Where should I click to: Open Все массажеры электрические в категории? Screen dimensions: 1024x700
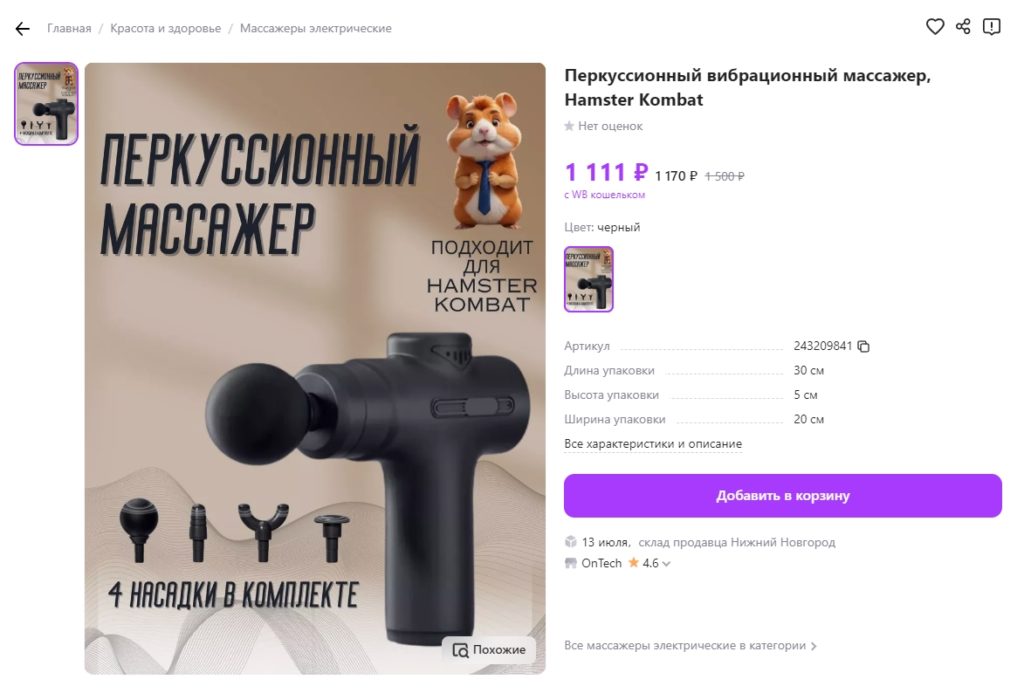(x=690, y=646)
